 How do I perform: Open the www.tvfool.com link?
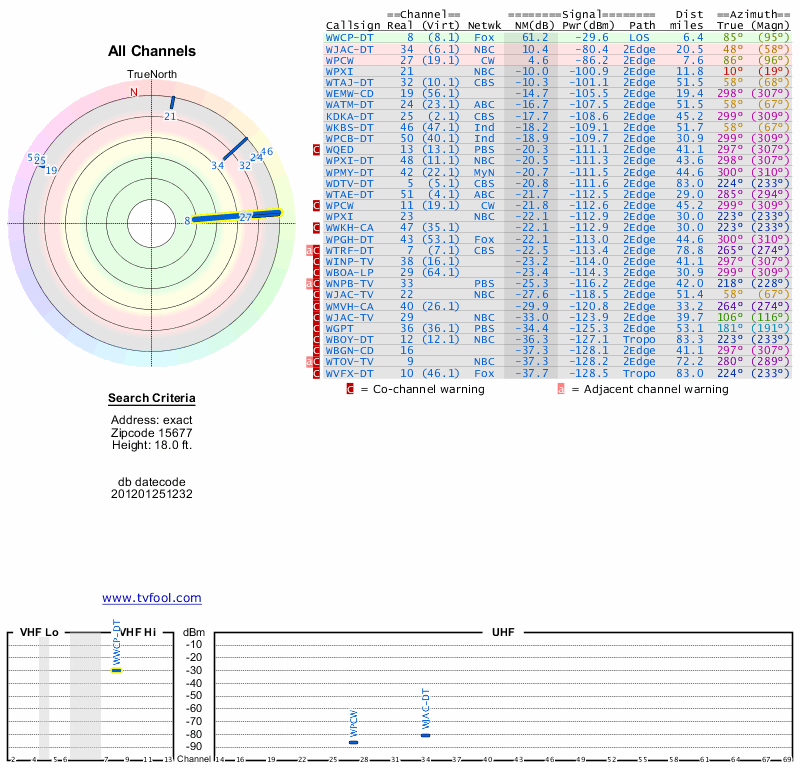point(152,598)
